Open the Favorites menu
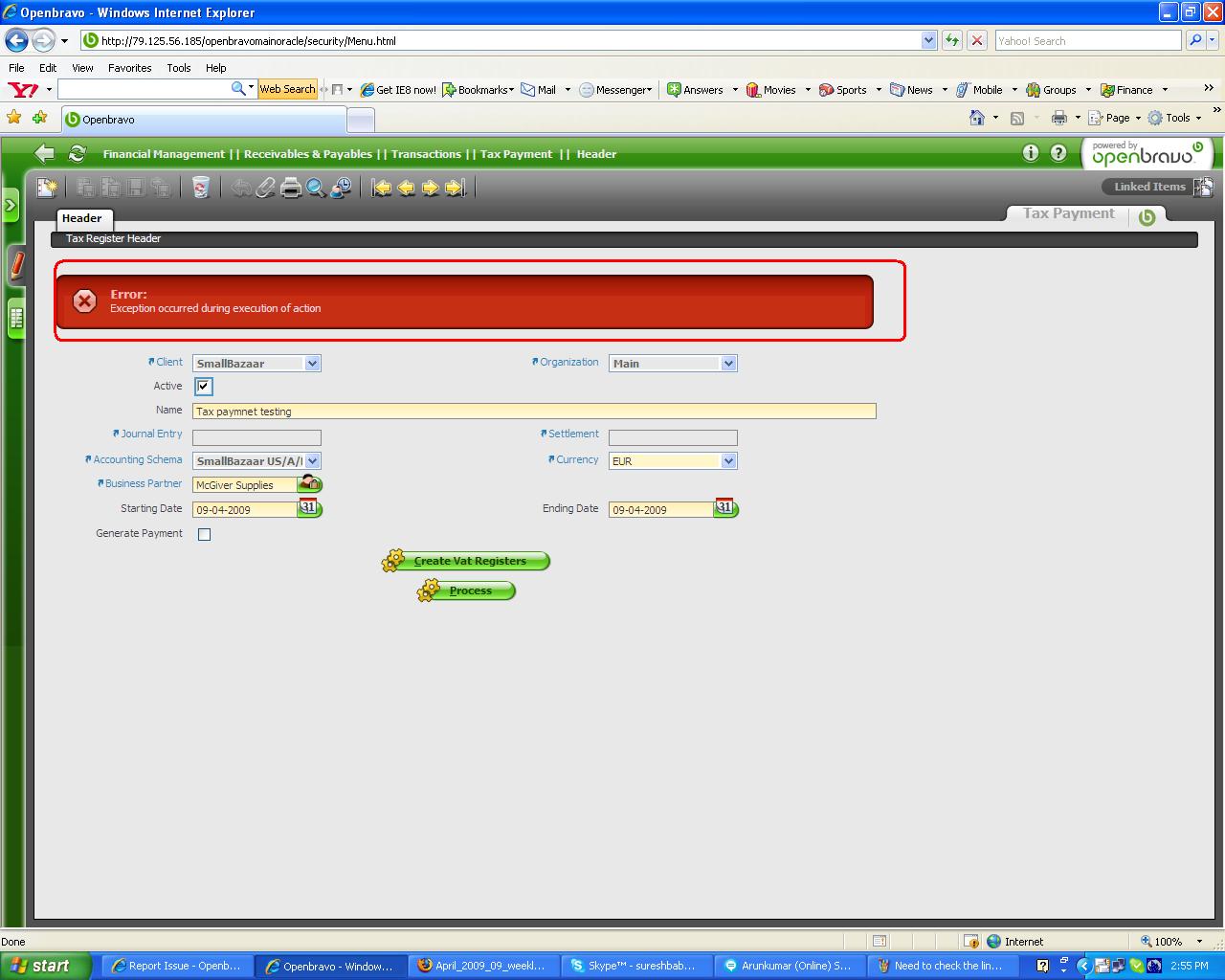 [x=129, y=68]
